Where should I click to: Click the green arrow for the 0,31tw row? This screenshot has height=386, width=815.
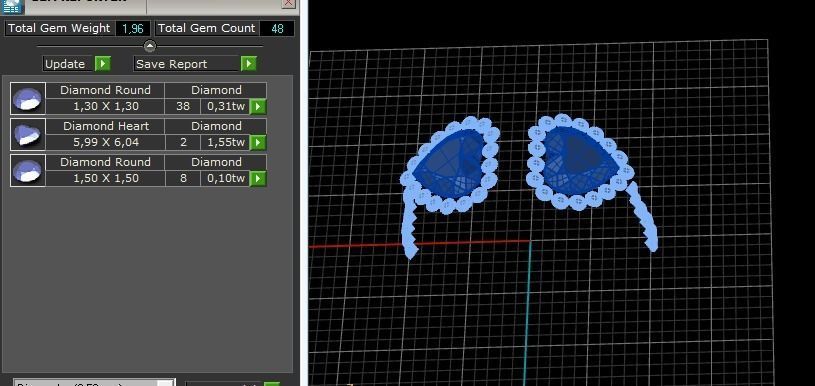pos(258,107)
